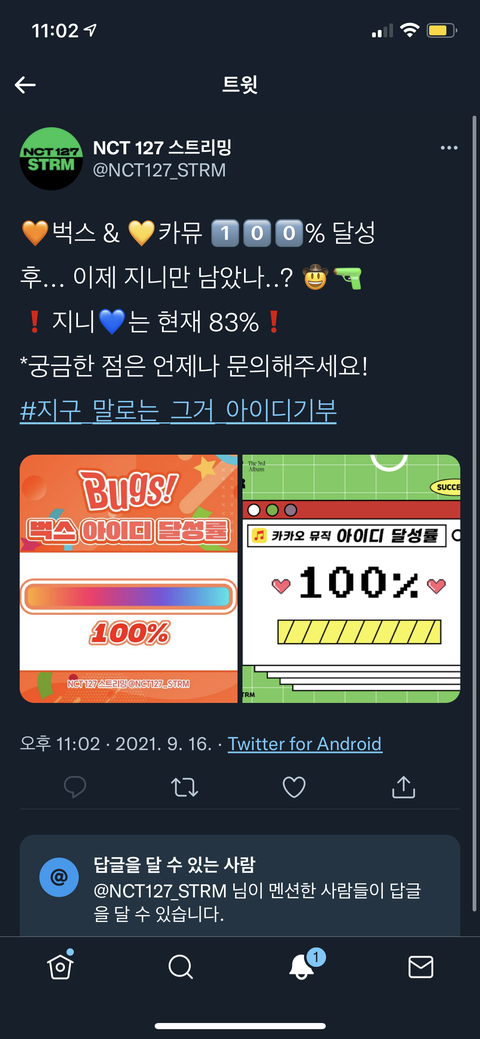Viewport: 480px width, 1039px height.
Task: Tap the @ icon in reply restriction box
Action: pyautogui.click(x=59, y=877)
